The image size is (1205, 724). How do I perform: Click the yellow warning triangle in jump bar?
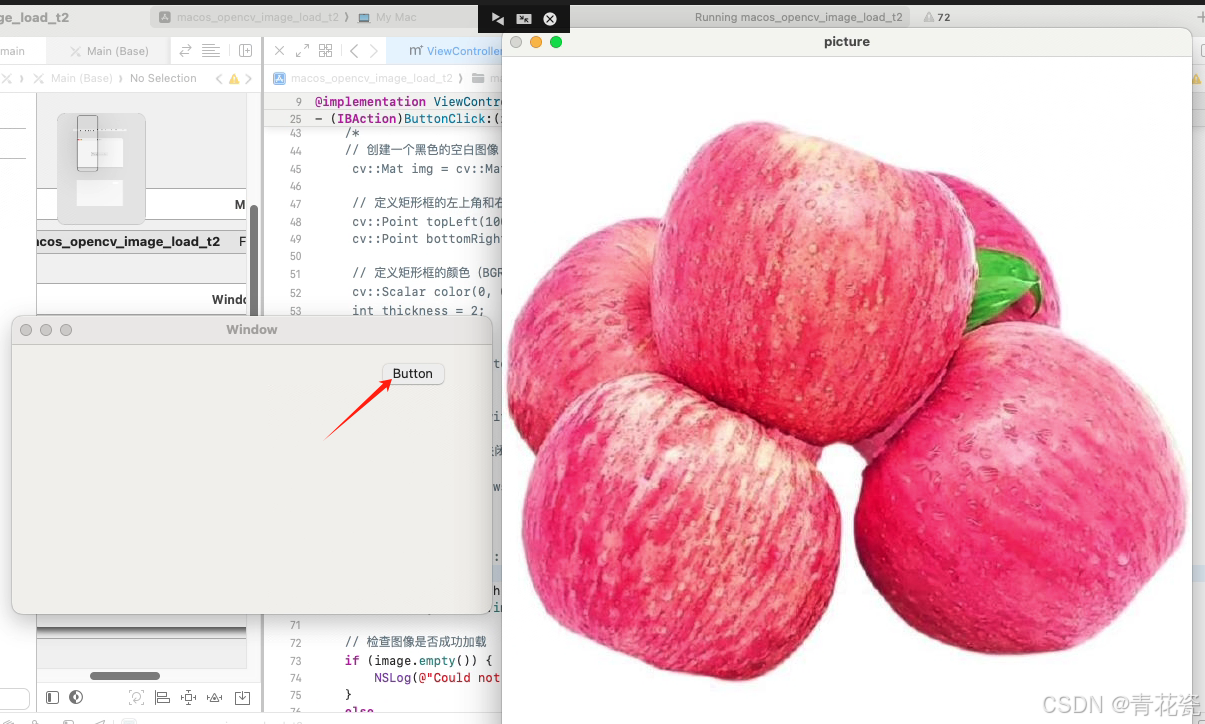click(234, 78)
